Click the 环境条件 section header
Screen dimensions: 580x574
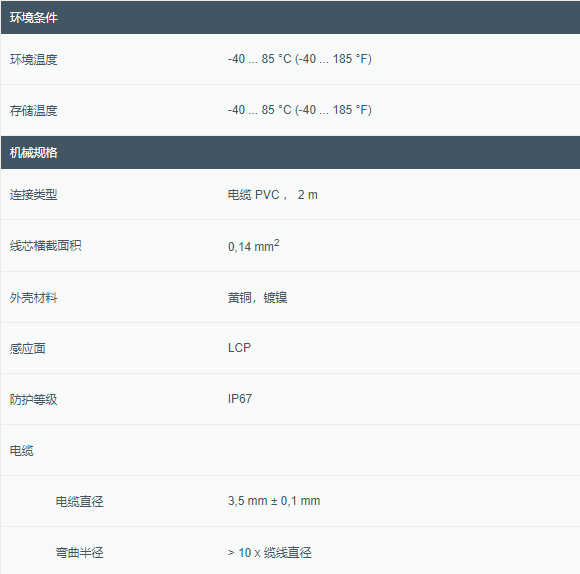(x=290, y=17)
